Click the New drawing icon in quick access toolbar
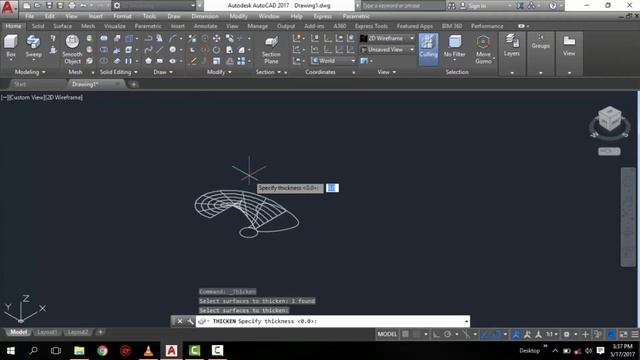The image size is (640, 360). [27, 5]
